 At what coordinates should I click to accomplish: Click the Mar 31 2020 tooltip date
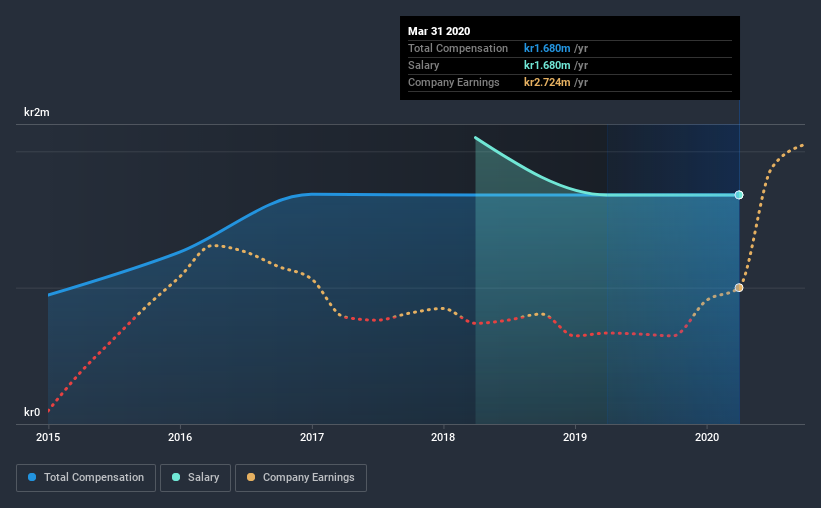(439, 31)
